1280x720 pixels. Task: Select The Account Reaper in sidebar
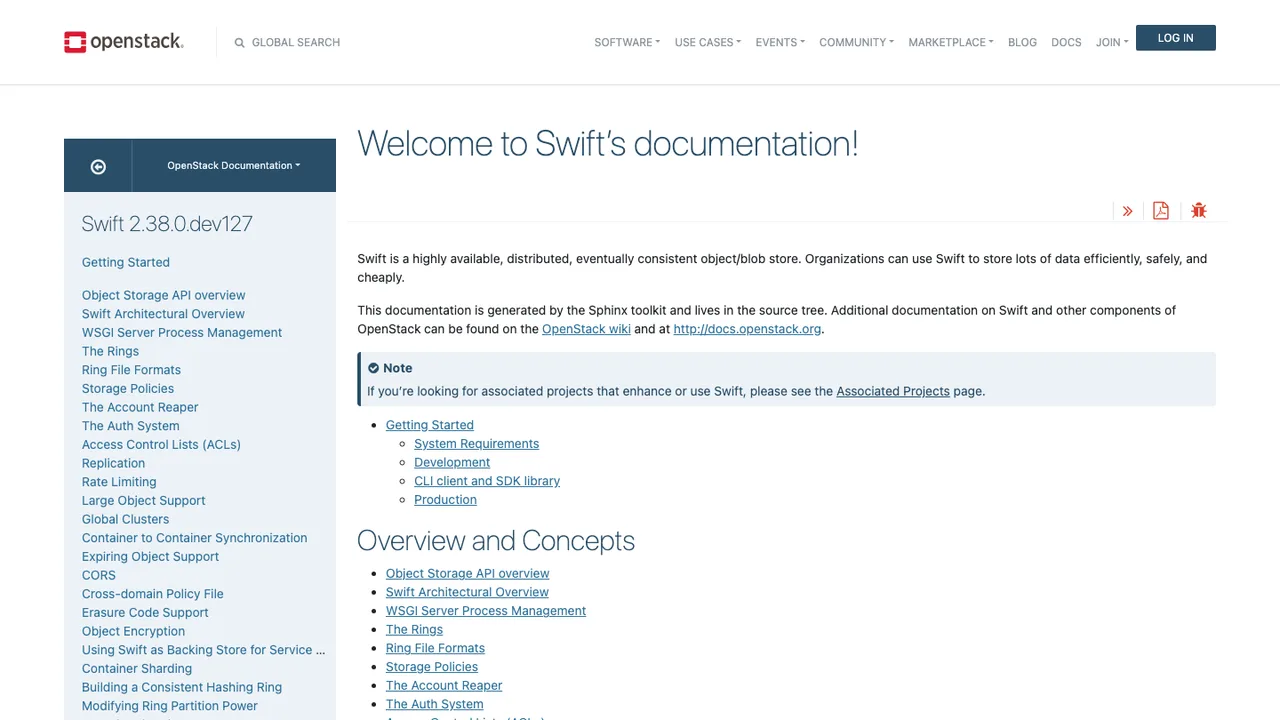point(140,408)
